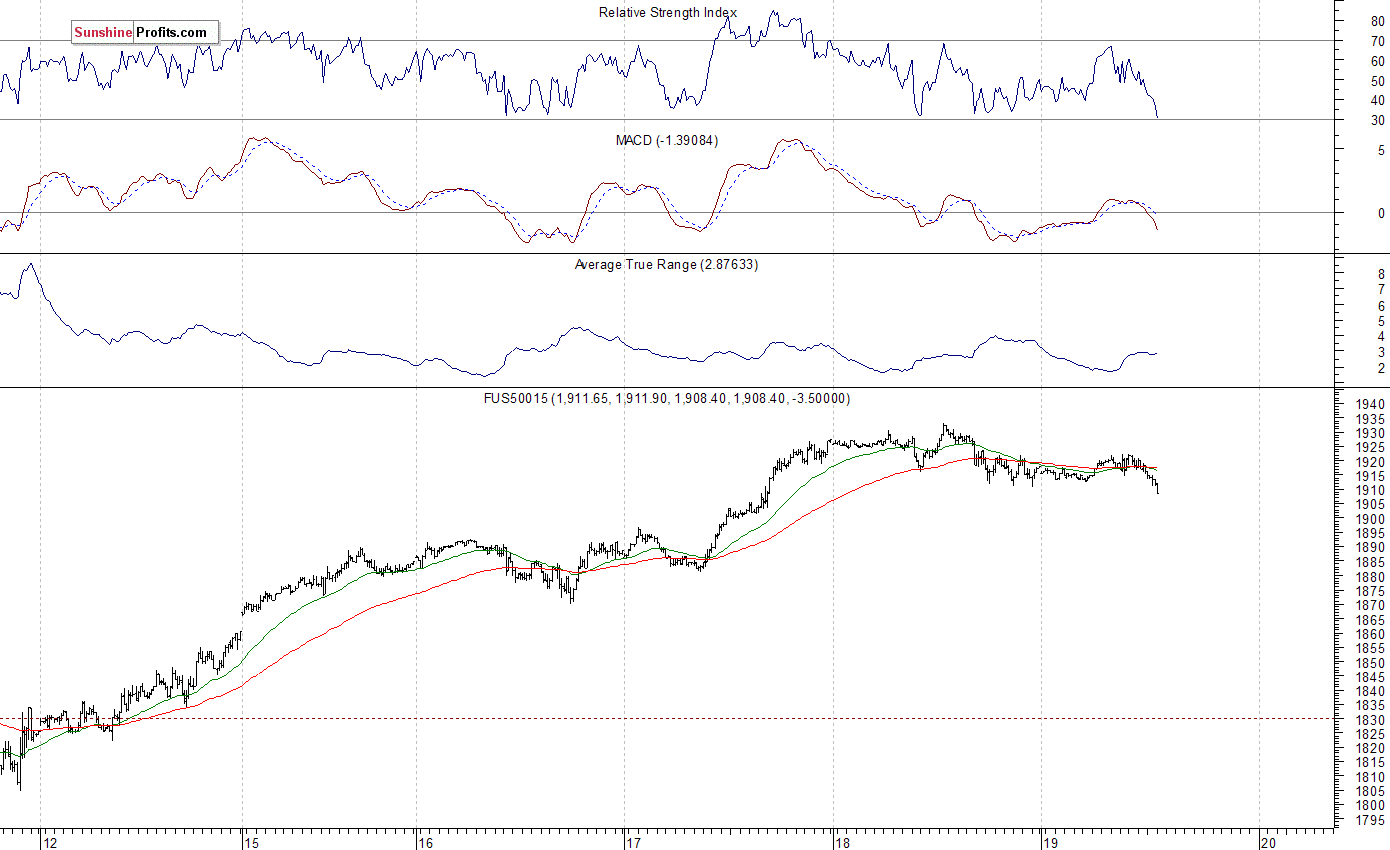Click the Average True Range (2.87633) label
The height and width of the screenshot is (850, 1390).
click(x=667, y=265)
